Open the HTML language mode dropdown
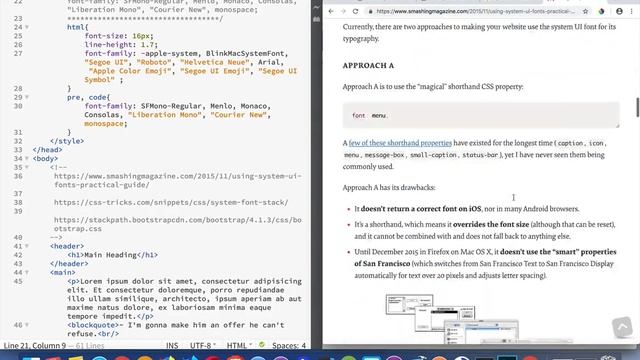 pos(239,345)
